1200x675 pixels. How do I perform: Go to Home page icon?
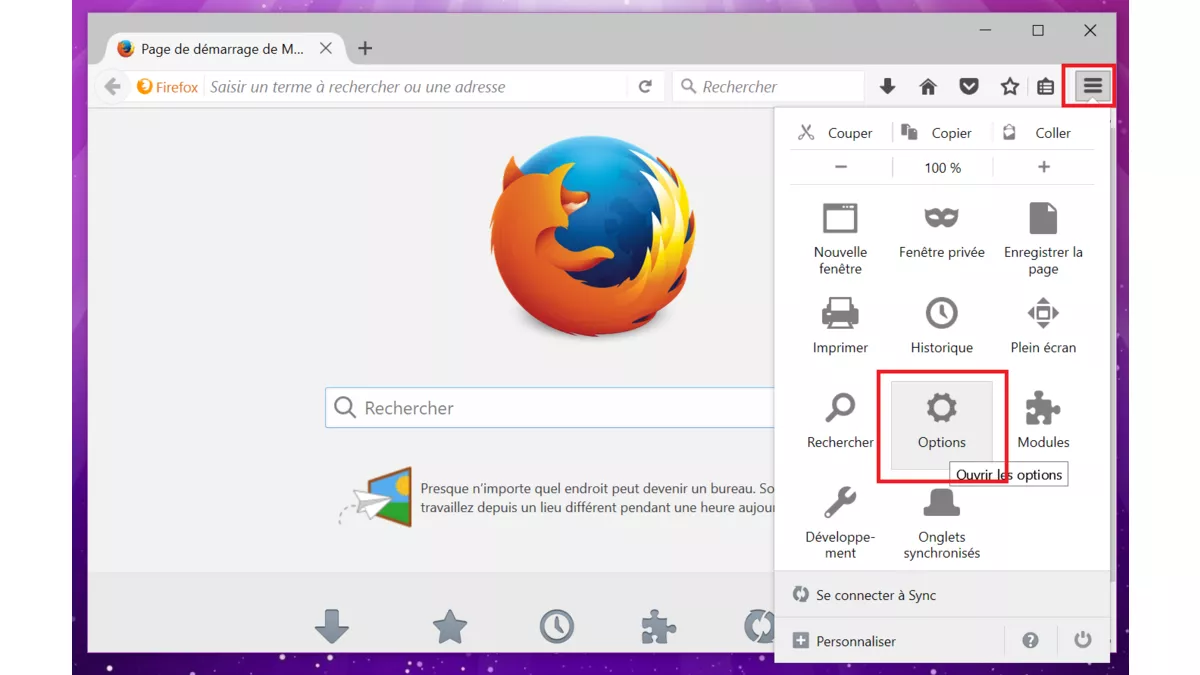point(928,87)
